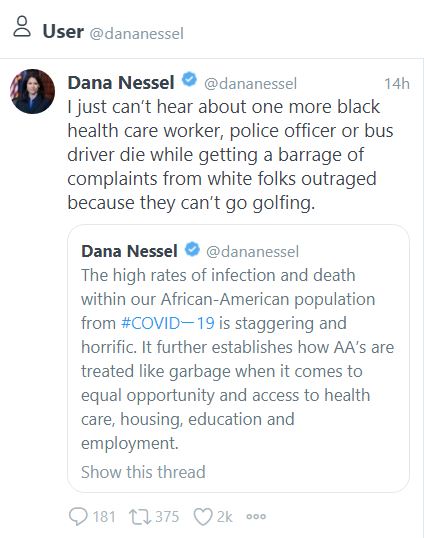
Task: Click the @dananessel handle in quoted tweet
Action: tap(252, 252)
